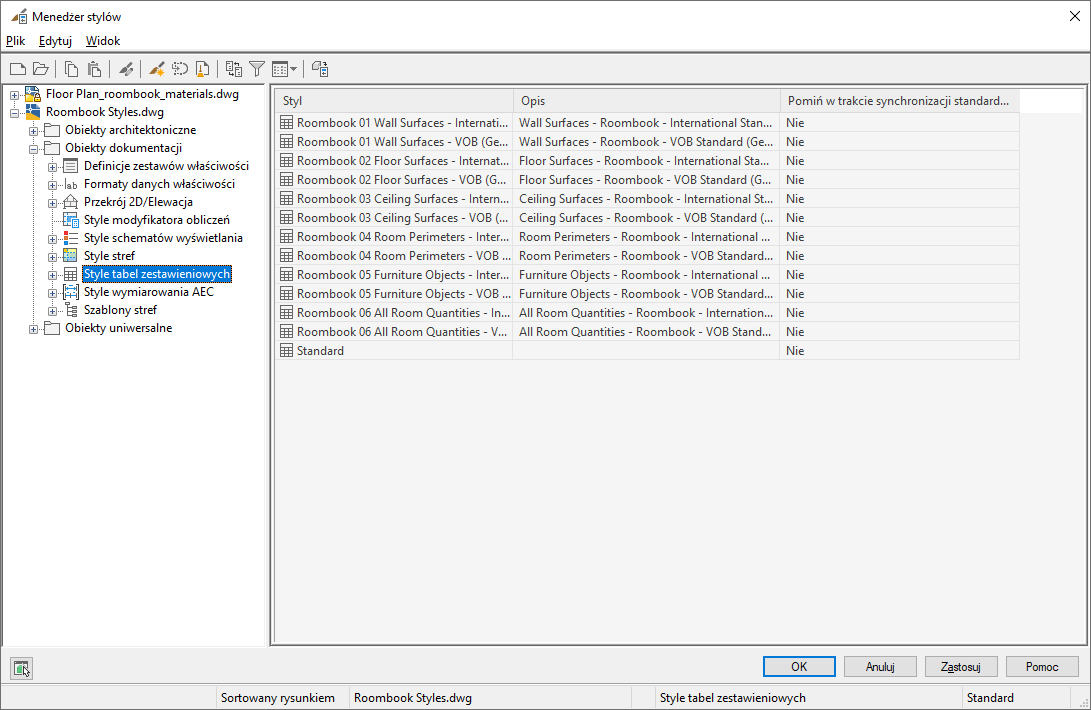Select Roombook 04 Room Perimeters - VOB row
This screenshot has width=1091, height=710.
(x=648, y=255)
